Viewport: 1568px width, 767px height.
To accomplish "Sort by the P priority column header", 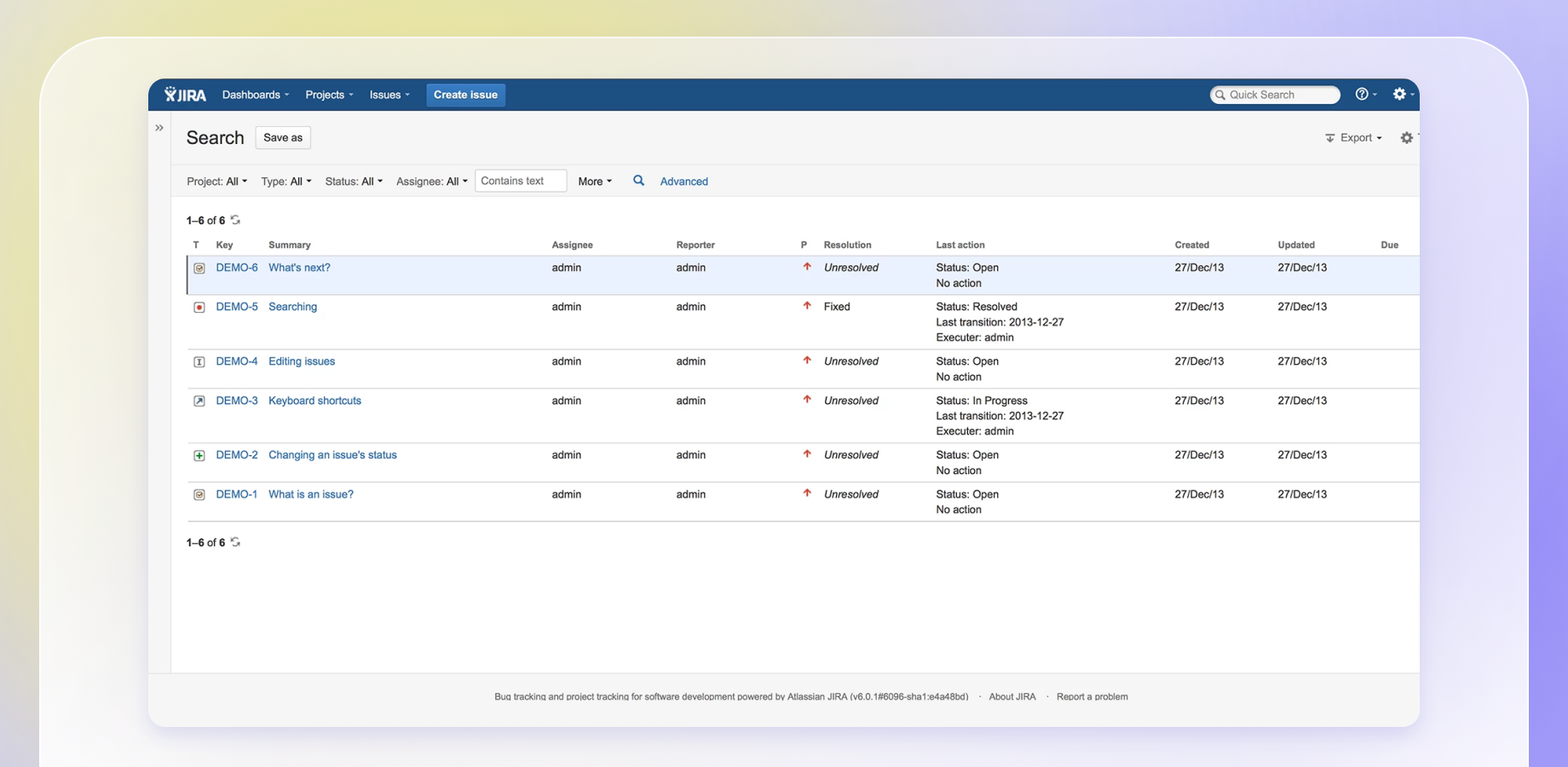I will tap(804, 245).
